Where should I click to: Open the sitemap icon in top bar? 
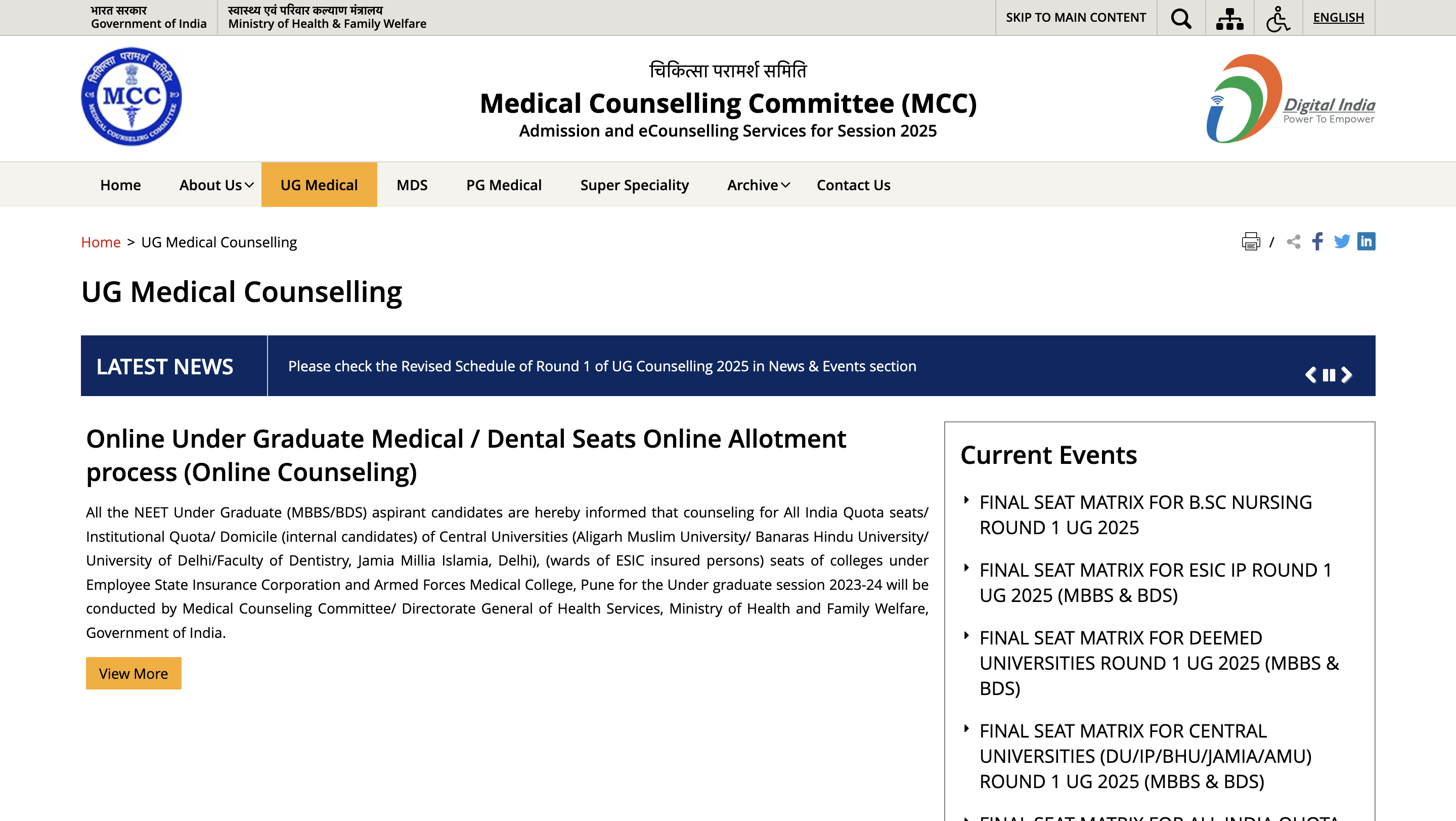pos(1229,18)
